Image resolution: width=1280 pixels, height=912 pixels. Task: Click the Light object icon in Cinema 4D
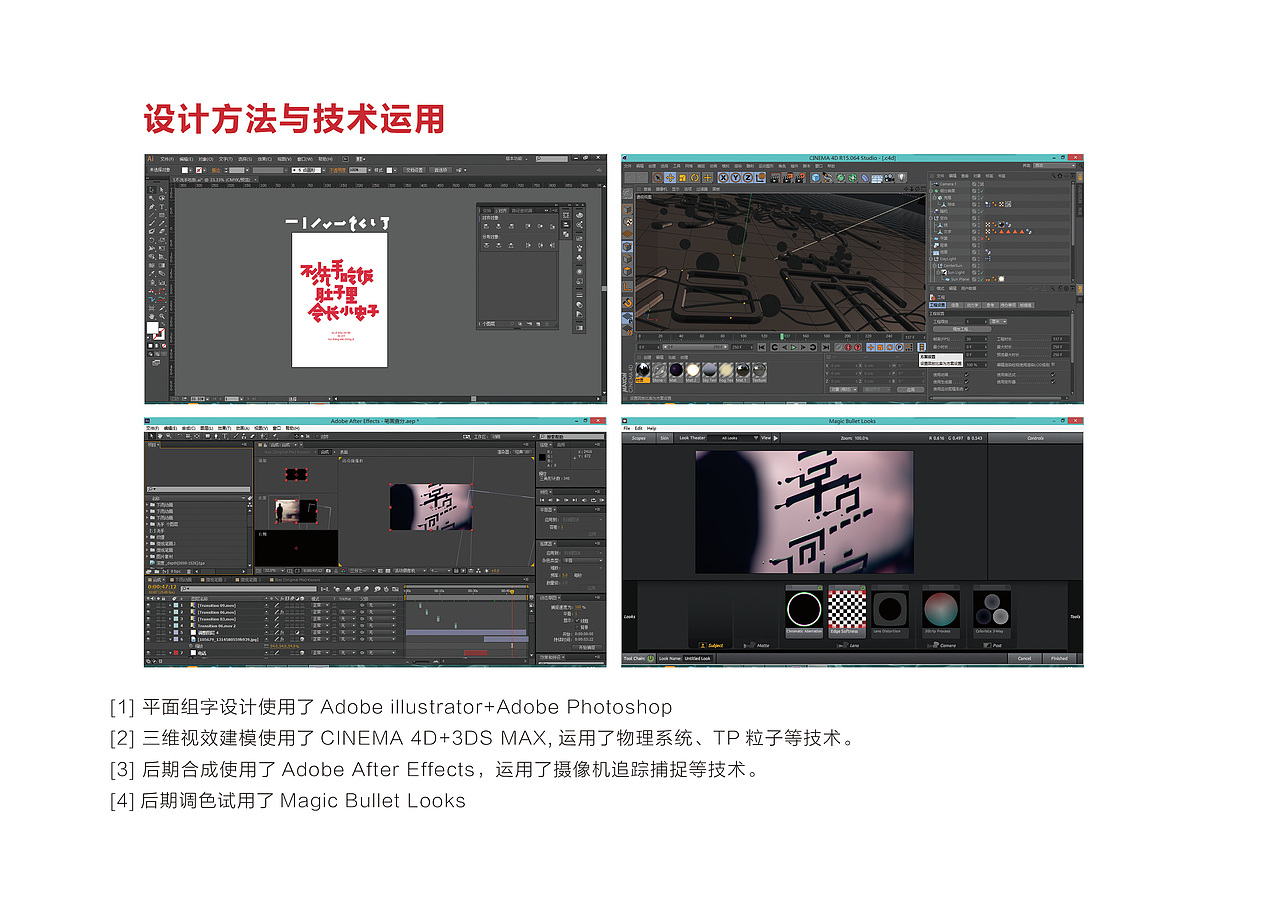click(902, 177)
